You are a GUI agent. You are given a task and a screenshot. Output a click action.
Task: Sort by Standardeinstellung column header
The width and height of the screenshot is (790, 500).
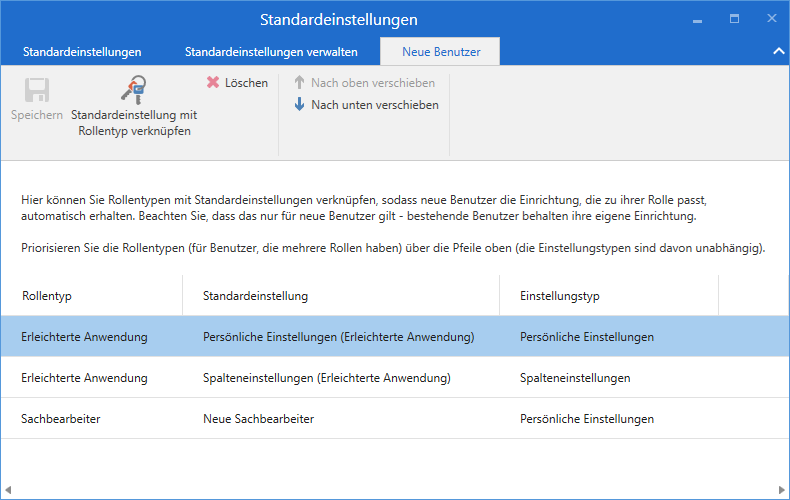tap(255, 296)
